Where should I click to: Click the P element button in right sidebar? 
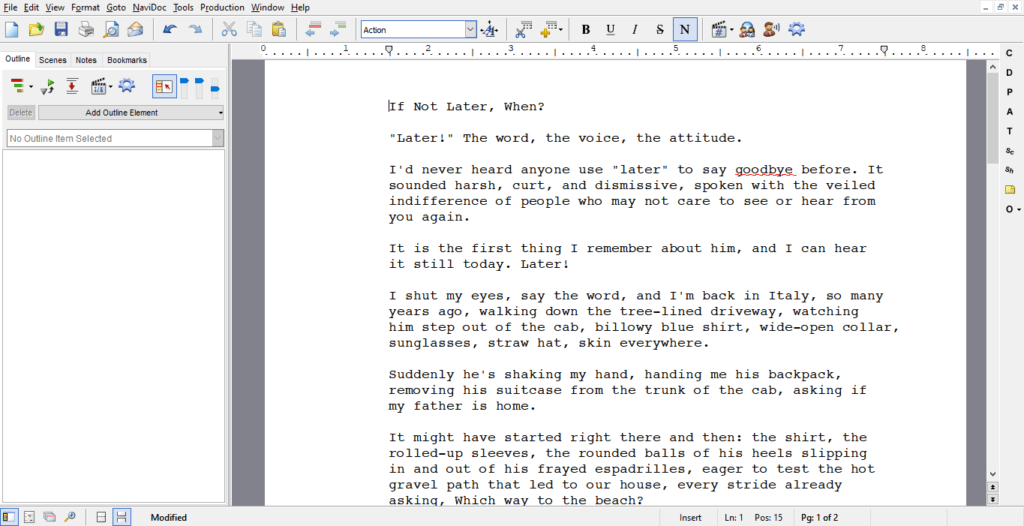click(1010, 92)
